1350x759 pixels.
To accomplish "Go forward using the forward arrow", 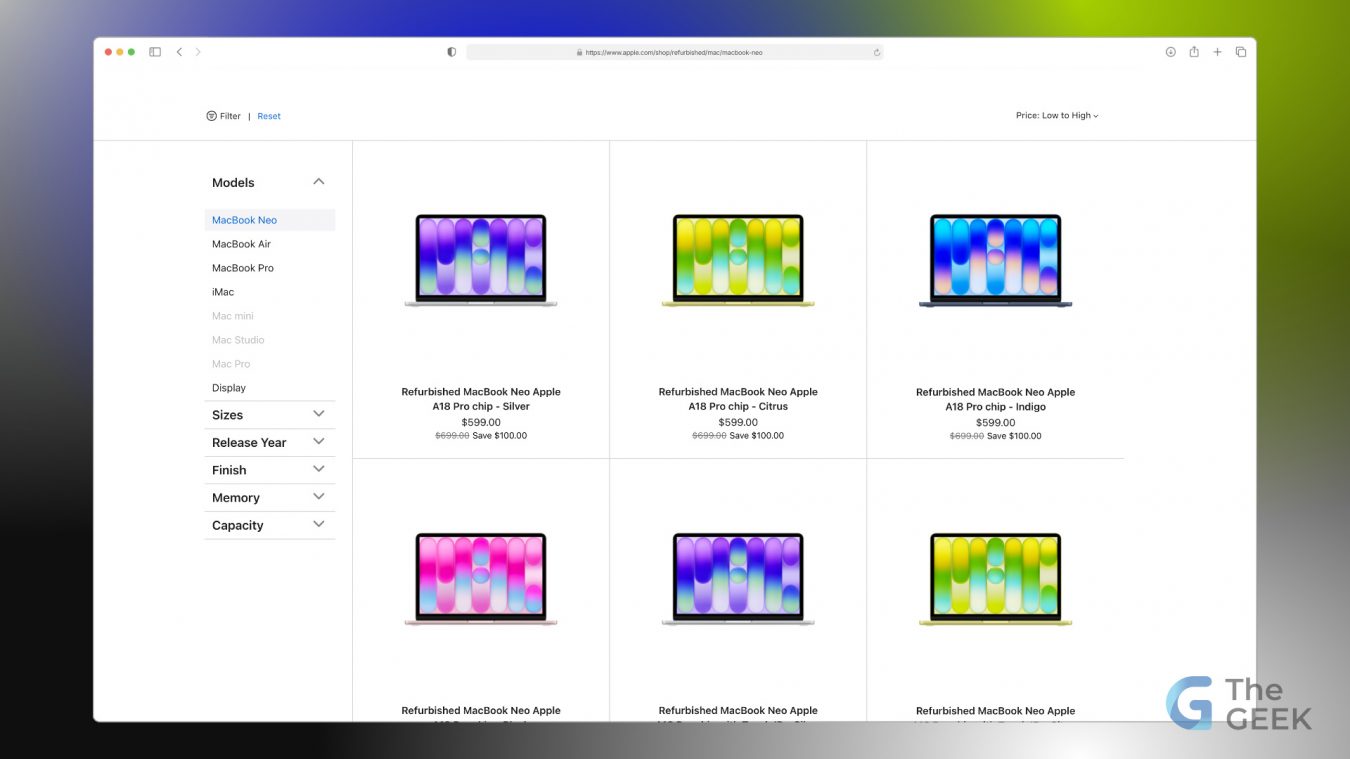I will [x=198, y=52].
